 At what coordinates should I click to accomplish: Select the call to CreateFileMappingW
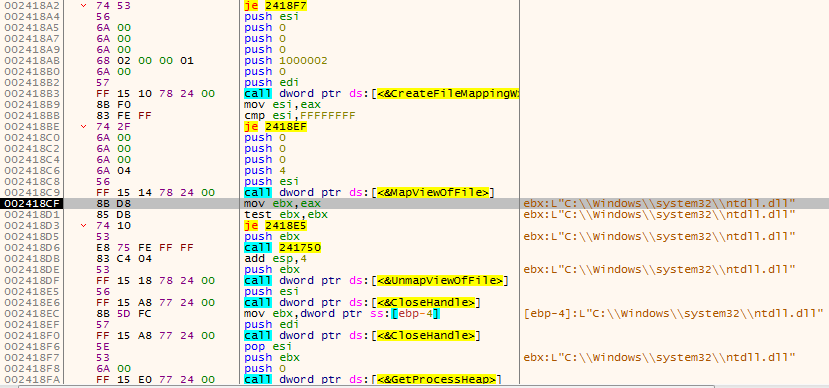[x=381, y=94]
